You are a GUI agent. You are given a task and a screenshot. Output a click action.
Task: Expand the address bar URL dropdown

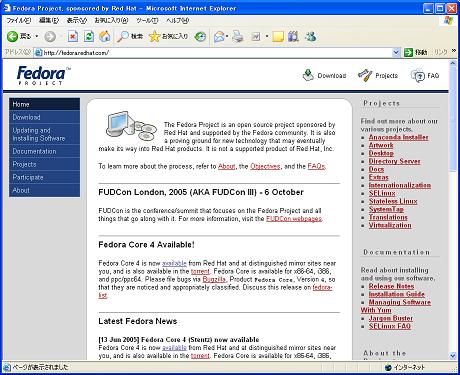click(396, 52)
